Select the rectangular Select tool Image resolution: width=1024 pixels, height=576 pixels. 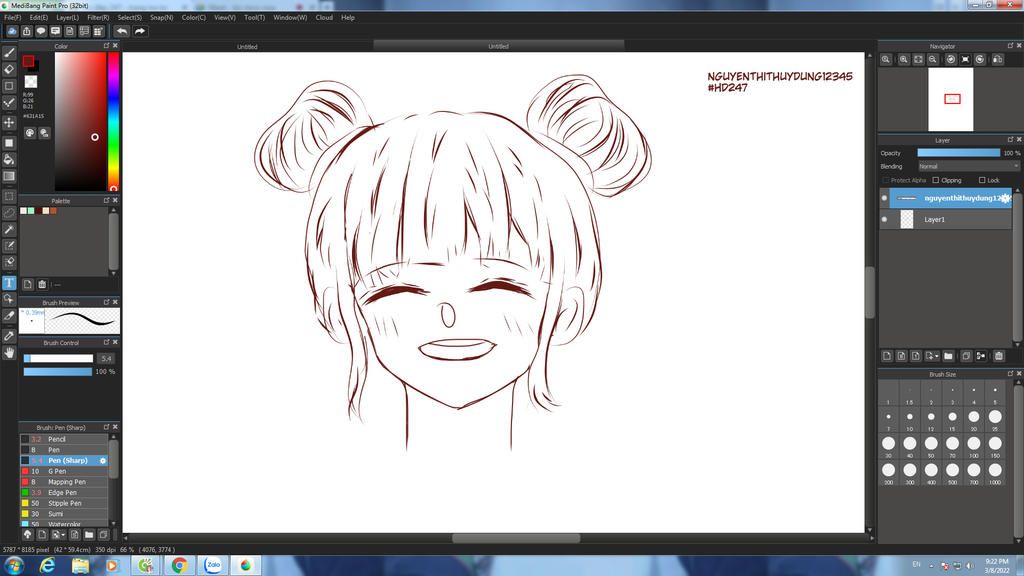tap(9, 196)
